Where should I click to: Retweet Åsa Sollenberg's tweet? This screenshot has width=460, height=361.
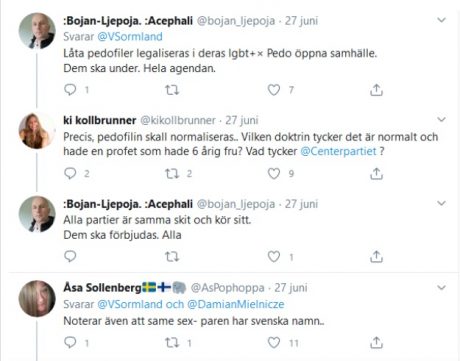point(172,342)
